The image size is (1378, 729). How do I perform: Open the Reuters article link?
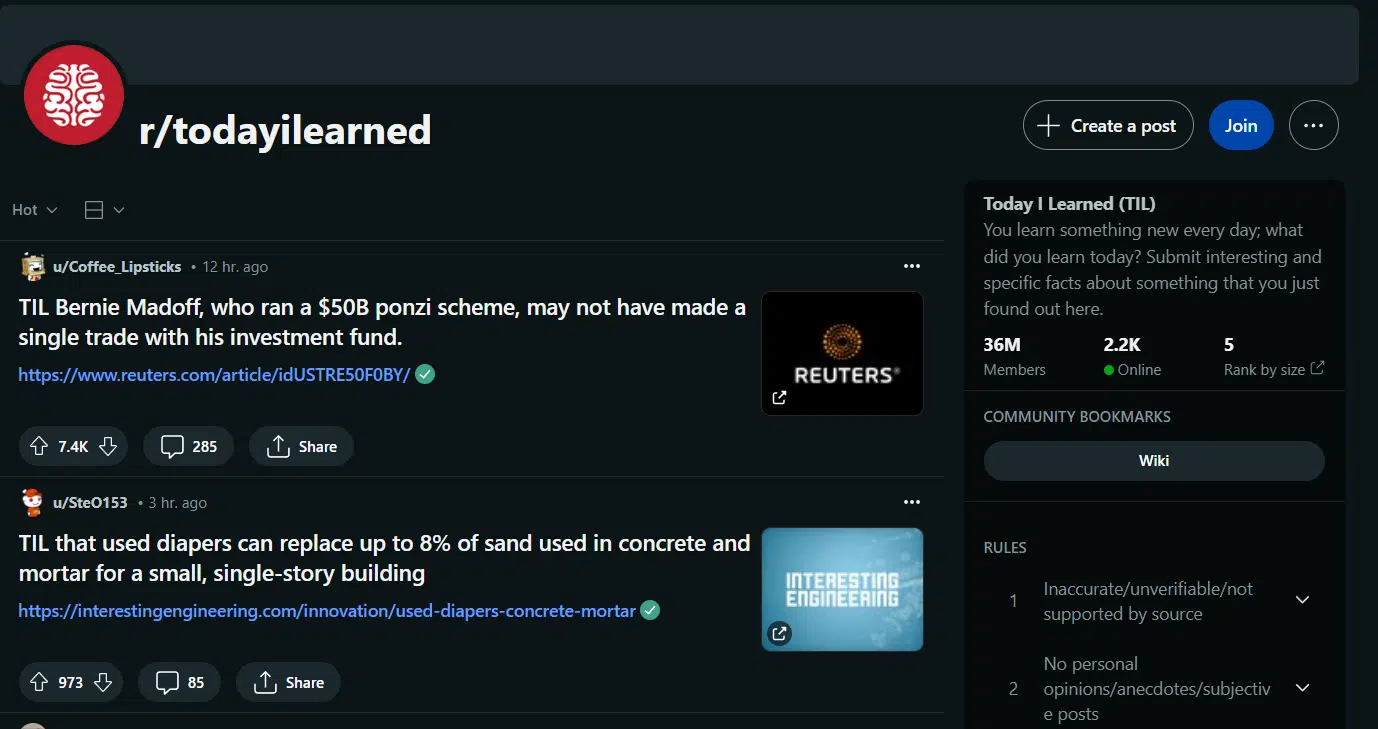tap(214, 375)
